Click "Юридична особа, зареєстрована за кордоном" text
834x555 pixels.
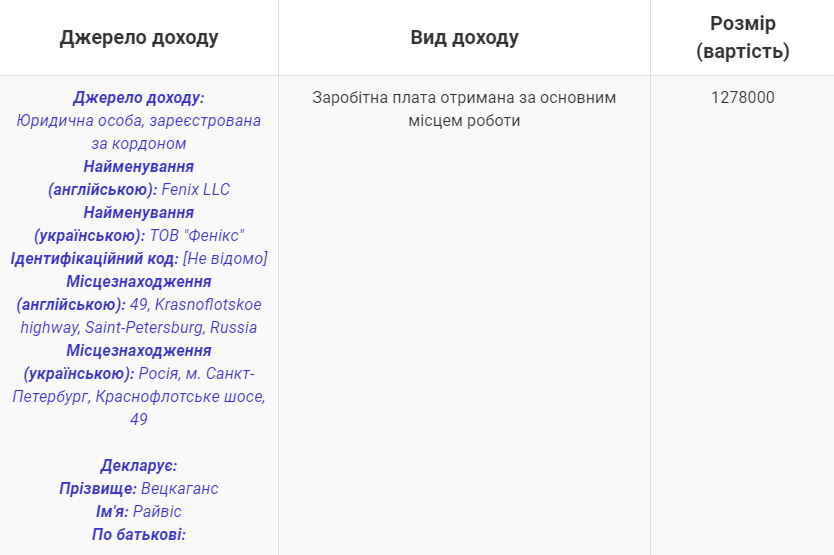pyautogui.click(x=139, y=121)
